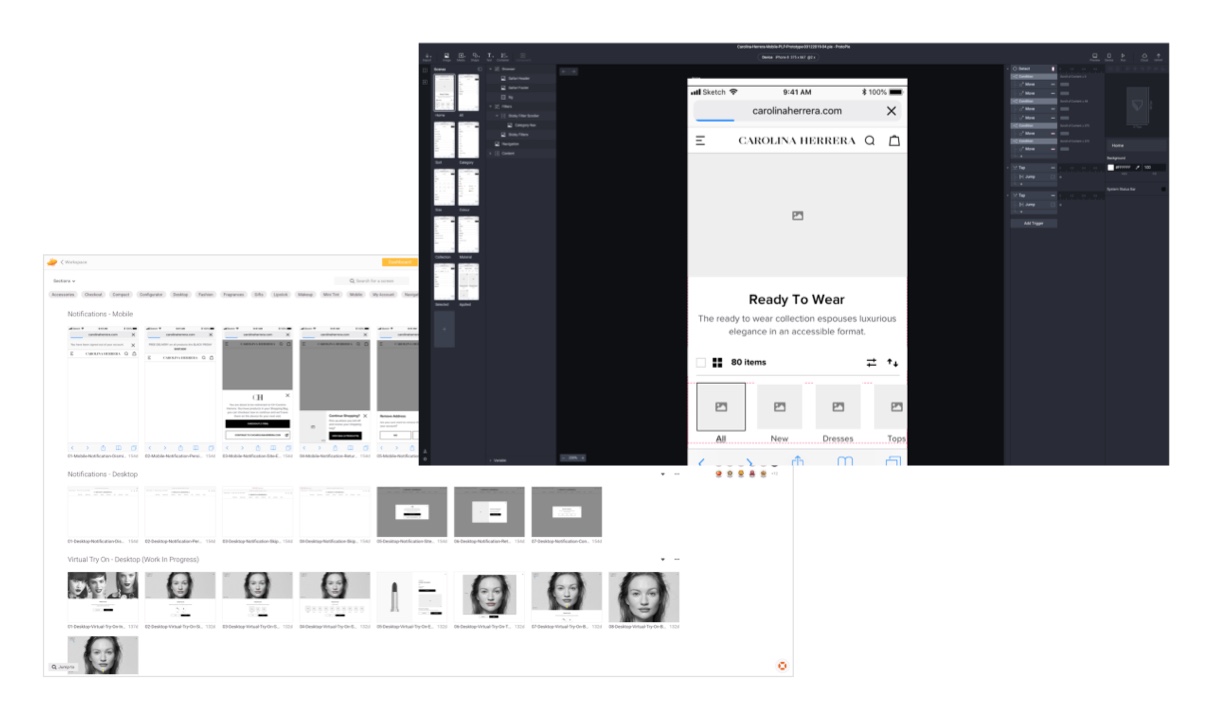
Task: Open the Background color swatch
Action: pyautogui.click(x=1111, y=167)
